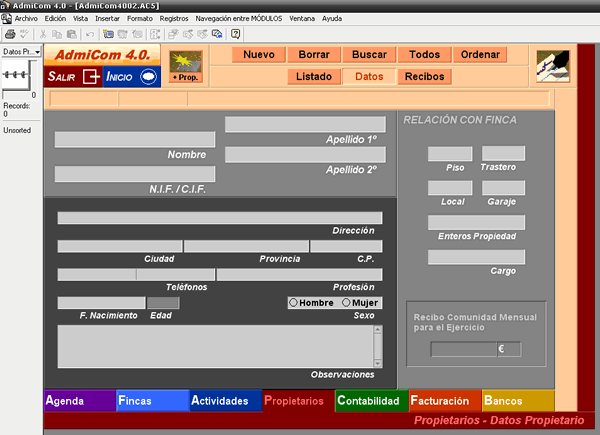Open the Edición menu
The height and width of the screenshot is (435, 600).
tap(55, 18)
